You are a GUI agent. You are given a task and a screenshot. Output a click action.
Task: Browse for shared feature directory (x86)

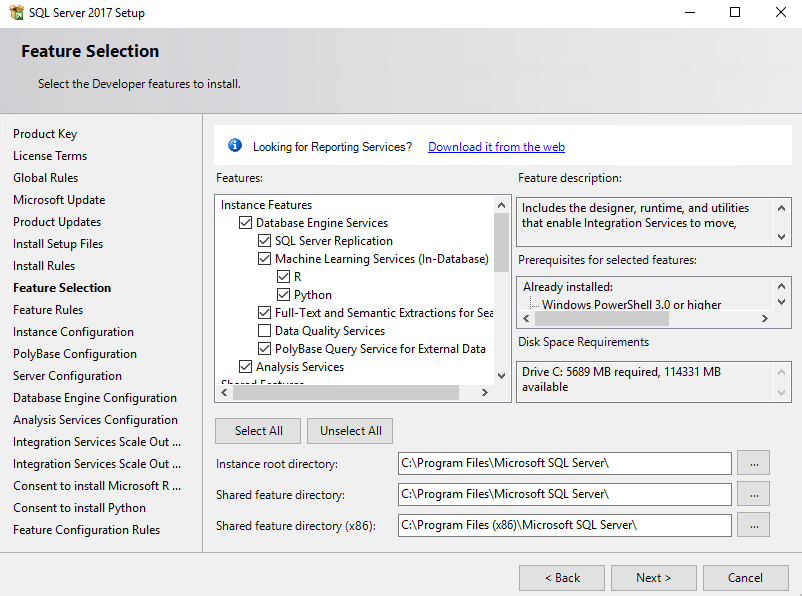click(753, 525)
